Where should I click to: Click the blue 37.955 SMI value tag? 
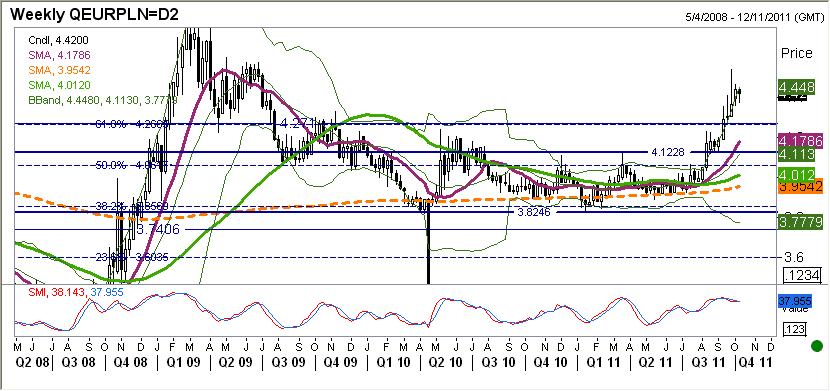click(796, 302)
